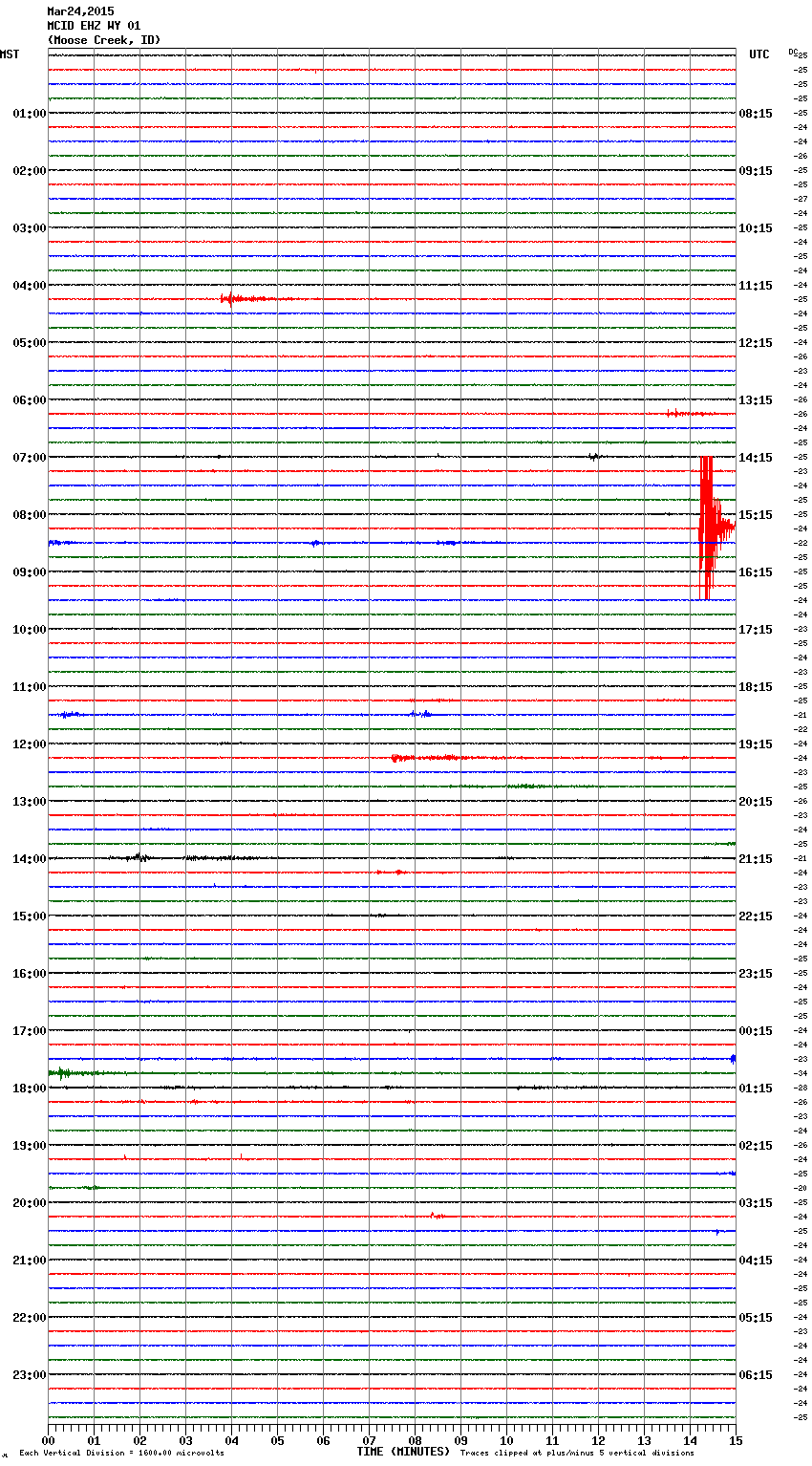Select the 11:15 UTC time label
The height and width of the screenshot is (1466, 812).
[x=756, y=286]
